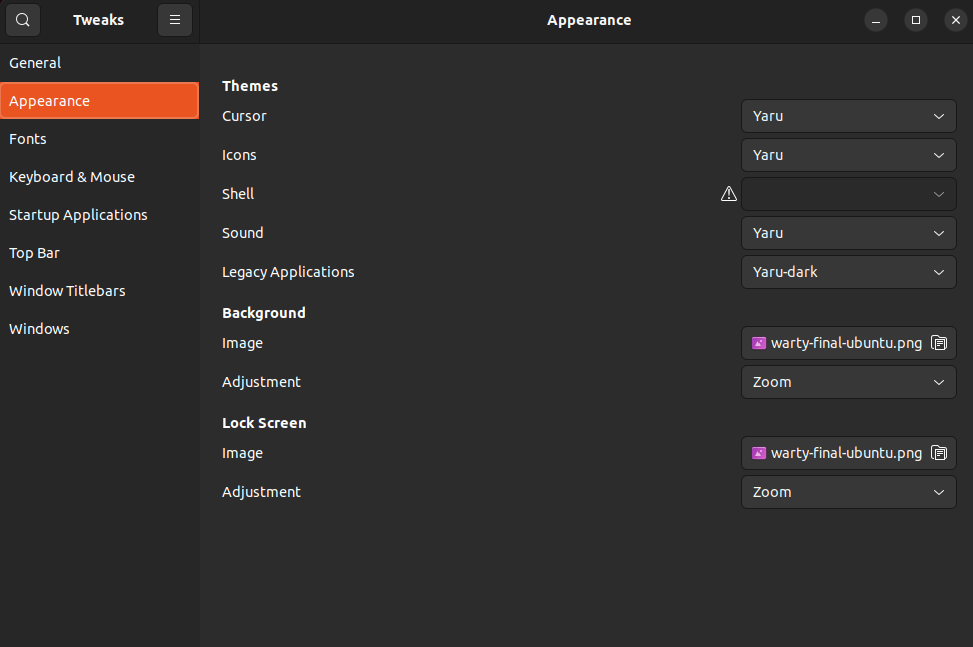Open the Icons theme dropdown set to Yaru
Image resolution: width=973 pixels, height=647 pixels.
[x=848, y=155]
